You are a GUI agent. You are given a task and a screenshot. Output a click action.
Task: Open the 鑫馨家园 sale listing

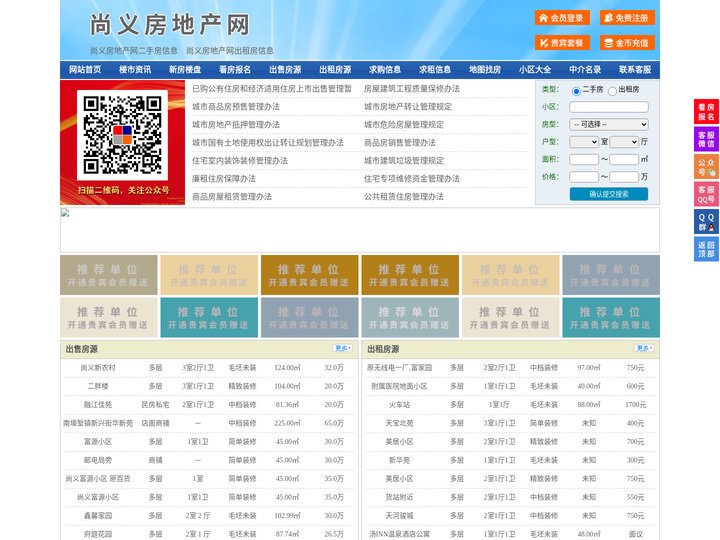coord(98,516)
